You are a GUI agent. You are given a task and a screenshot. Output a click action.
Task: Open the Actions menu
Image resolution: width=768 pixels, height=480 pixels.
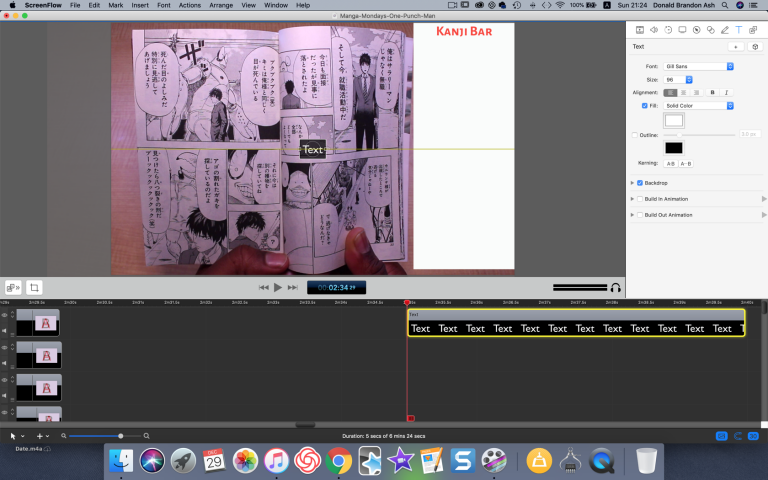[190, 5]
